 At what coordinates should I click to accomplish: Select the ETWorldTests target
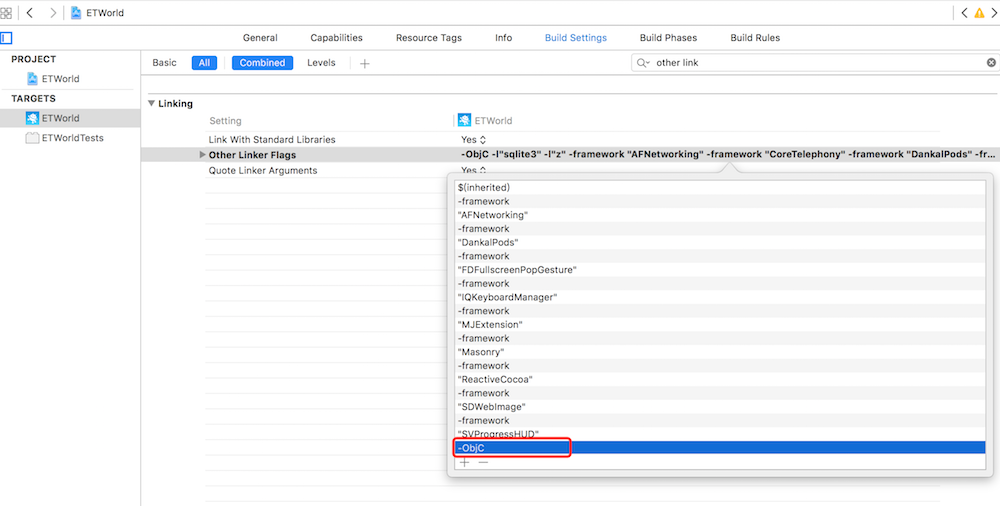tap(64, 138)
